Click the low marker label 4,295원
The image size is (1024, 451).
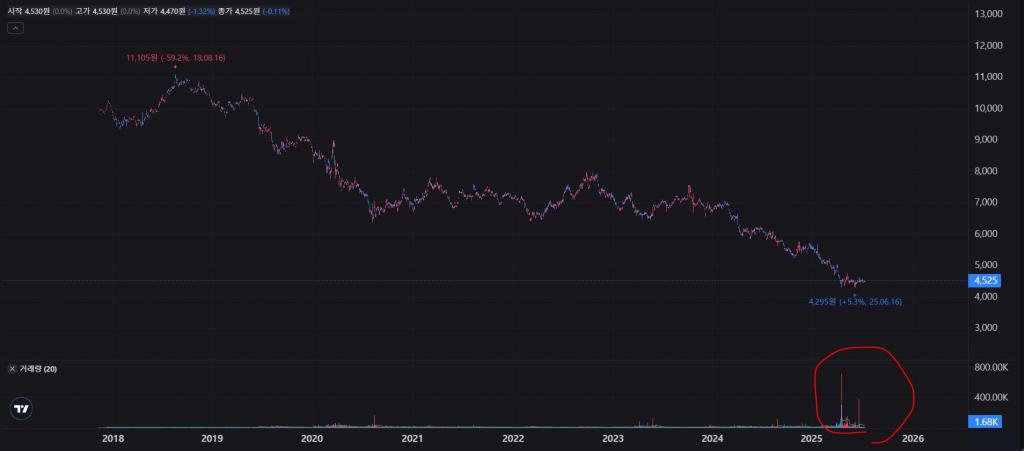click(855, 301)
